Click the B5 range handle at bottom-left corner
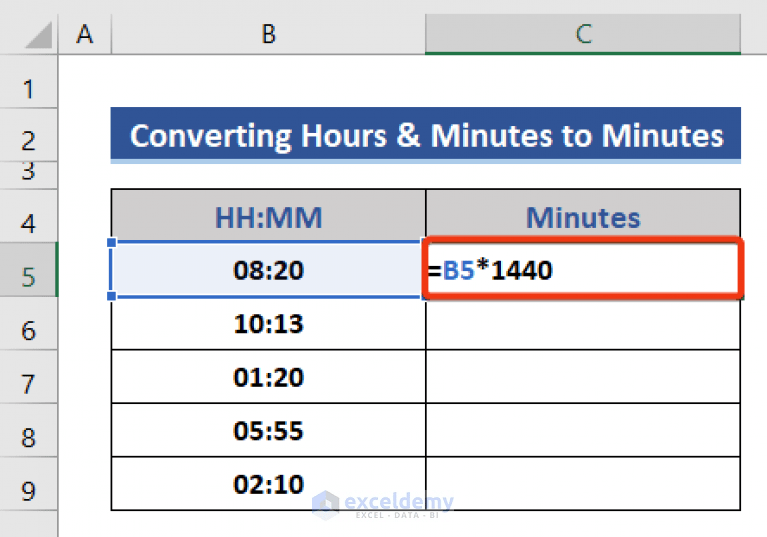Image resolution: width=767 pixels, height=537 pixels. click(112, 296)
